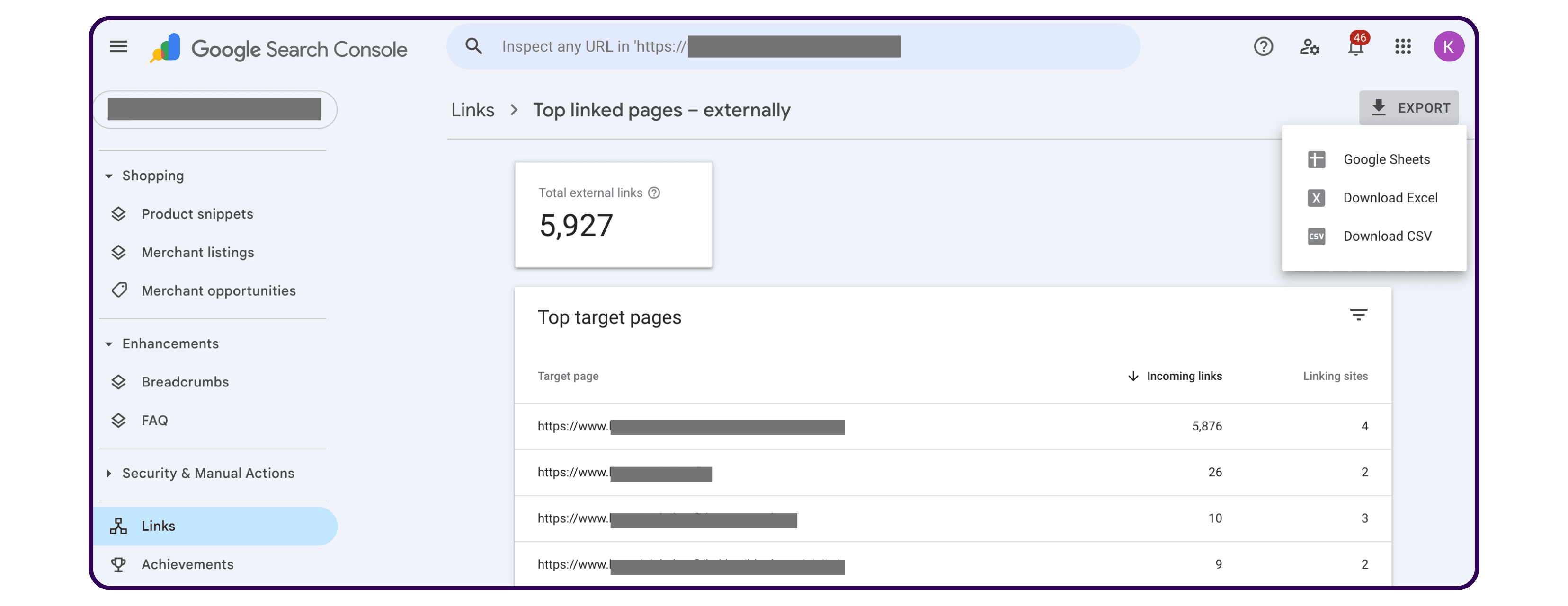Viewport: 1568px width, 606px height.
Task: Select the property name field in sidebar
Action: [x=215, y=110]
